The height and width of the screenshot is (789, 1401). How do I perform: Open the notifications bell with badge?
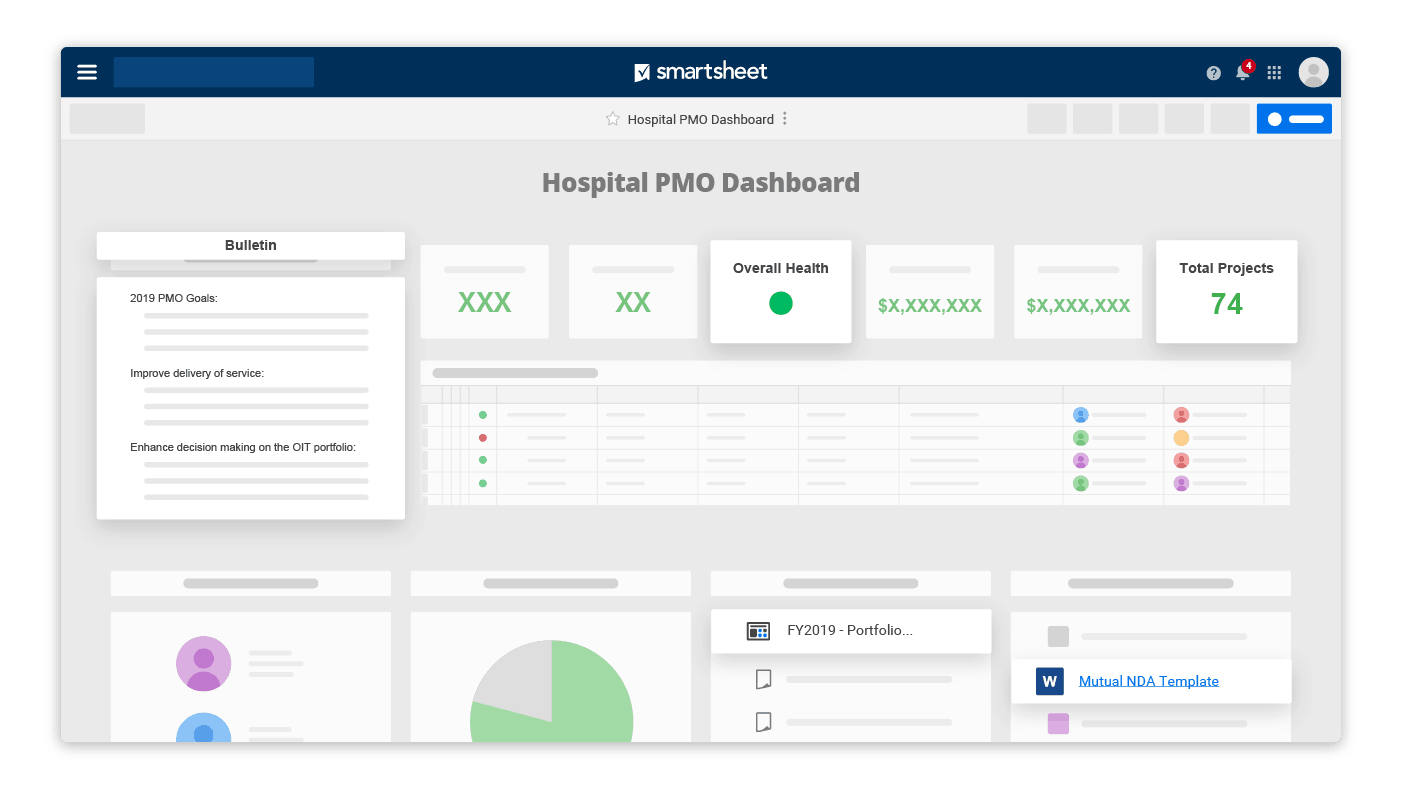click(x=1243, y=72)
